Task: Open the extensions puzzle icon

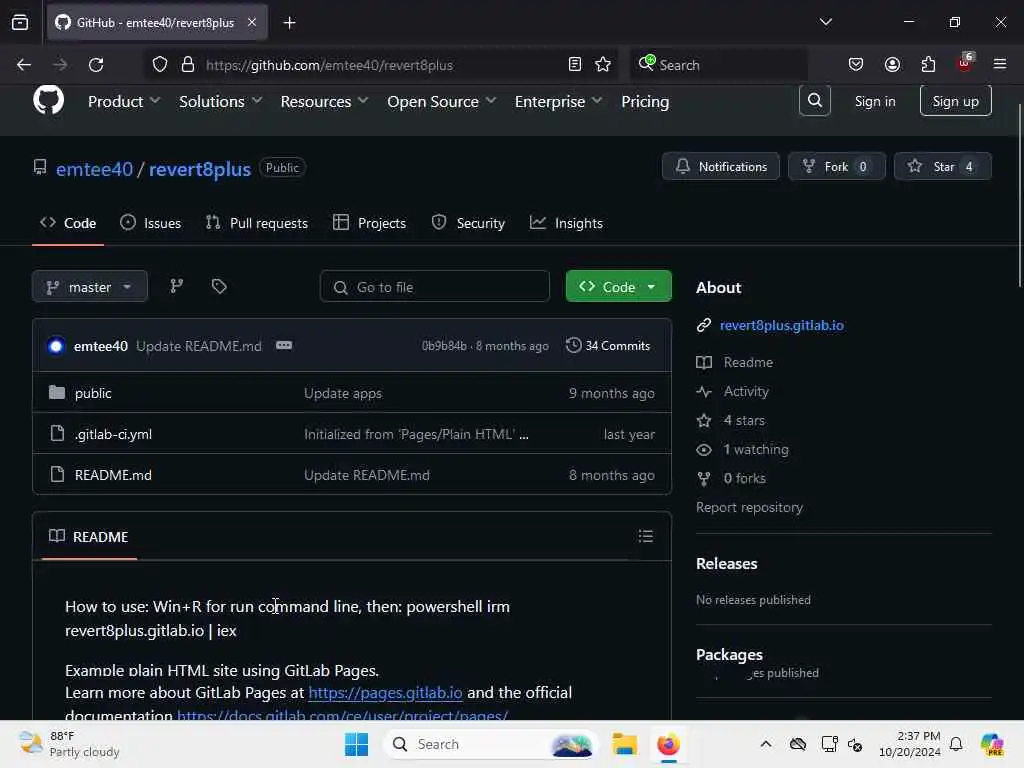Action: point(928,65)
